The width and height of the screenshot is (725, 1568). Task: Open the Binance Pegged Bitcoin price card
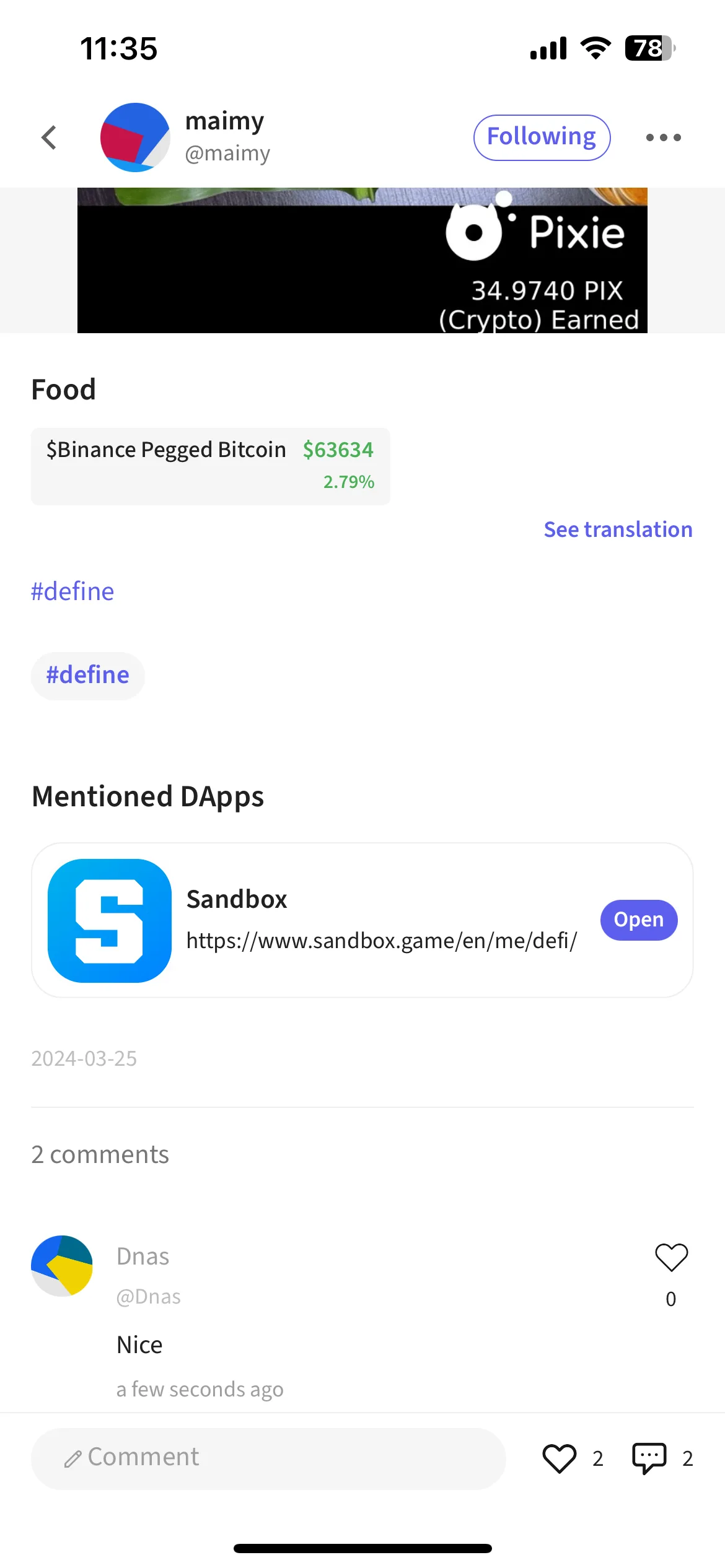(x=211, y=466)
